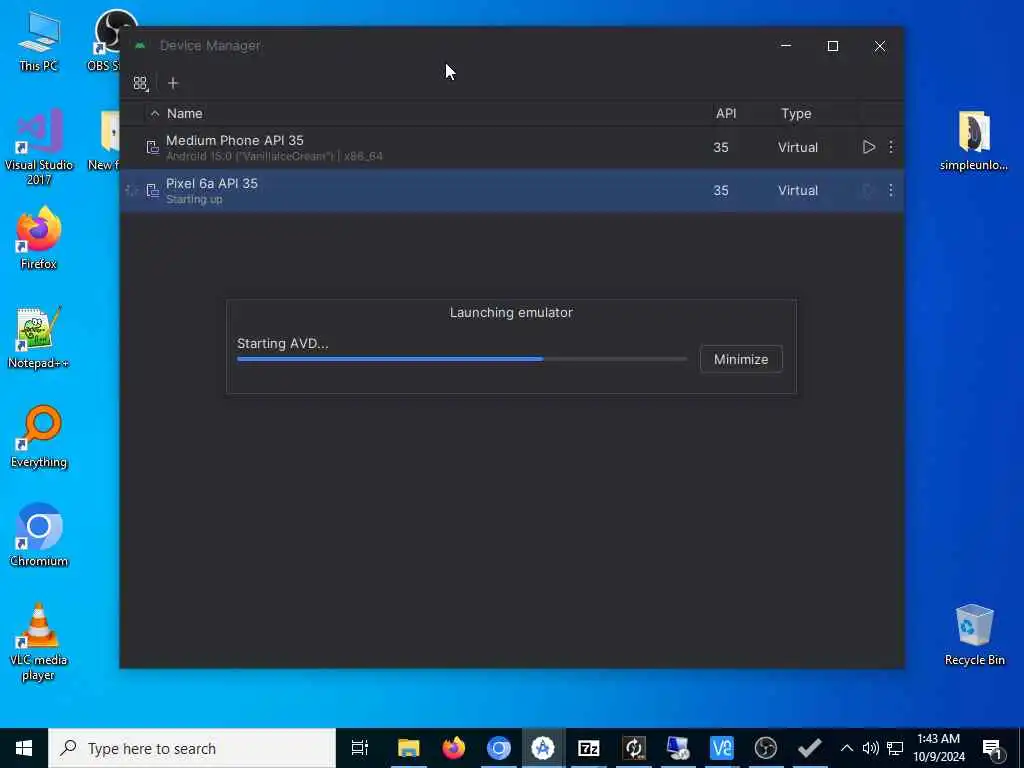Open Chromium from the taskbar
The height and width of the screenshot is (768, 1024).
499,748
